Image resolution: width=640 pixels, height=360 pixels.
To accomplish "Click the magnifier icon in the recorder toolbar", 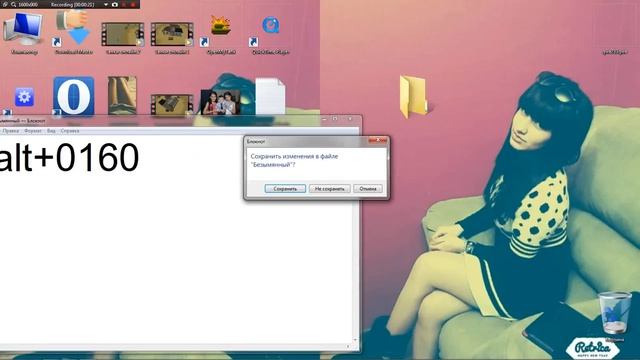I will pos(13,4).
